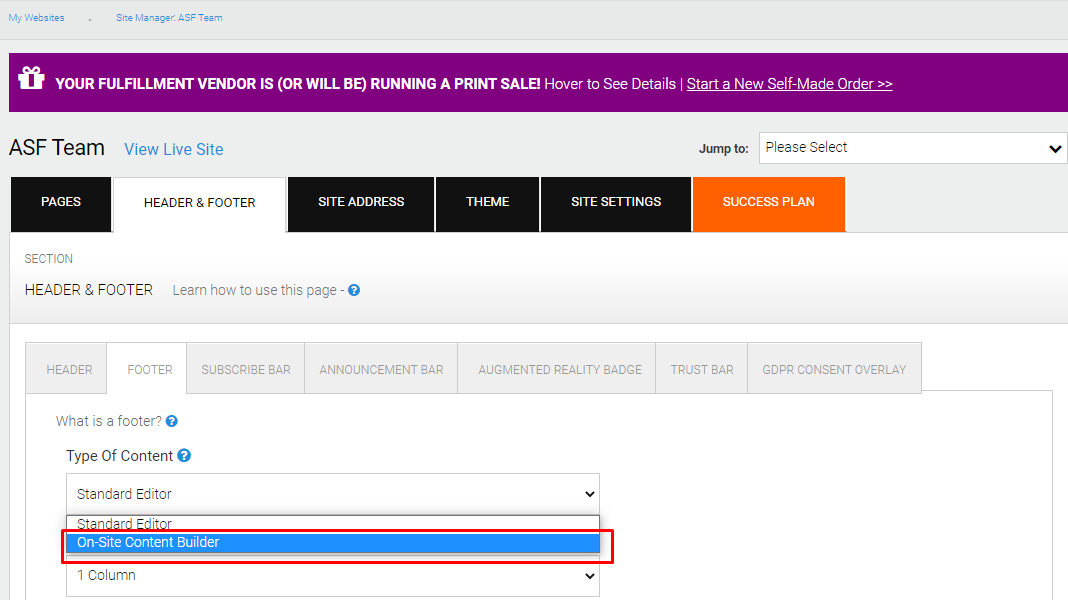Open the SUBSCRIBE BAR sub-tab
1068x600 pixels.
pos(245,369)
